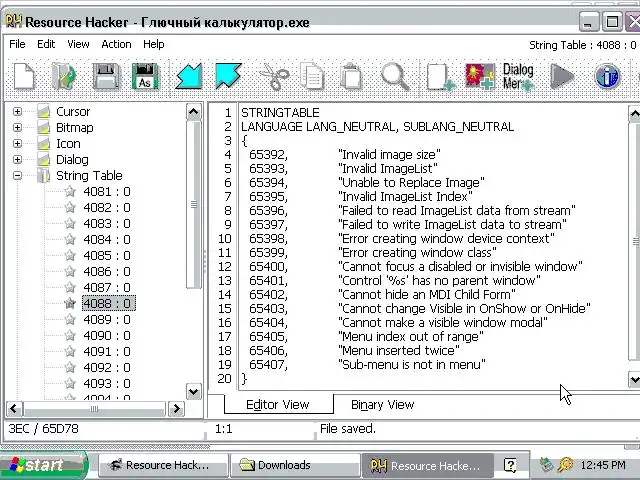Click the active Resource Hacke taskbar button
The height and width of the screenshot is (480, 640).
pyautogui.click(x=427, y=465)
